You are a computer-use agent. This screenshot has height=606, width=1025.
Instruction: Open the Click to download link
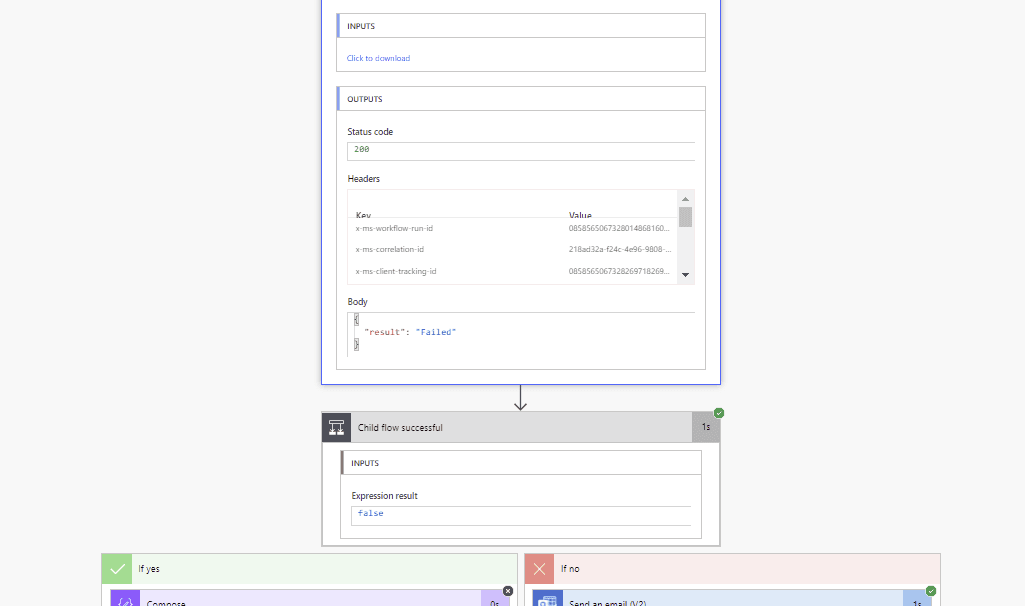pos(378,58)
